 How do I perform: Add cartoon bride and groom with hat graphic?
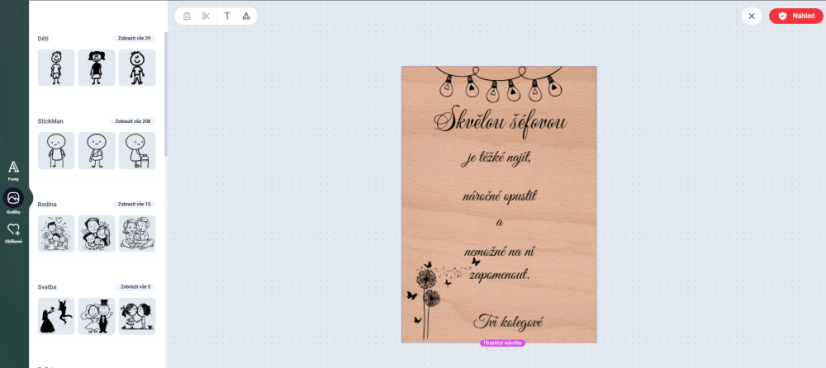coord(96,316)
